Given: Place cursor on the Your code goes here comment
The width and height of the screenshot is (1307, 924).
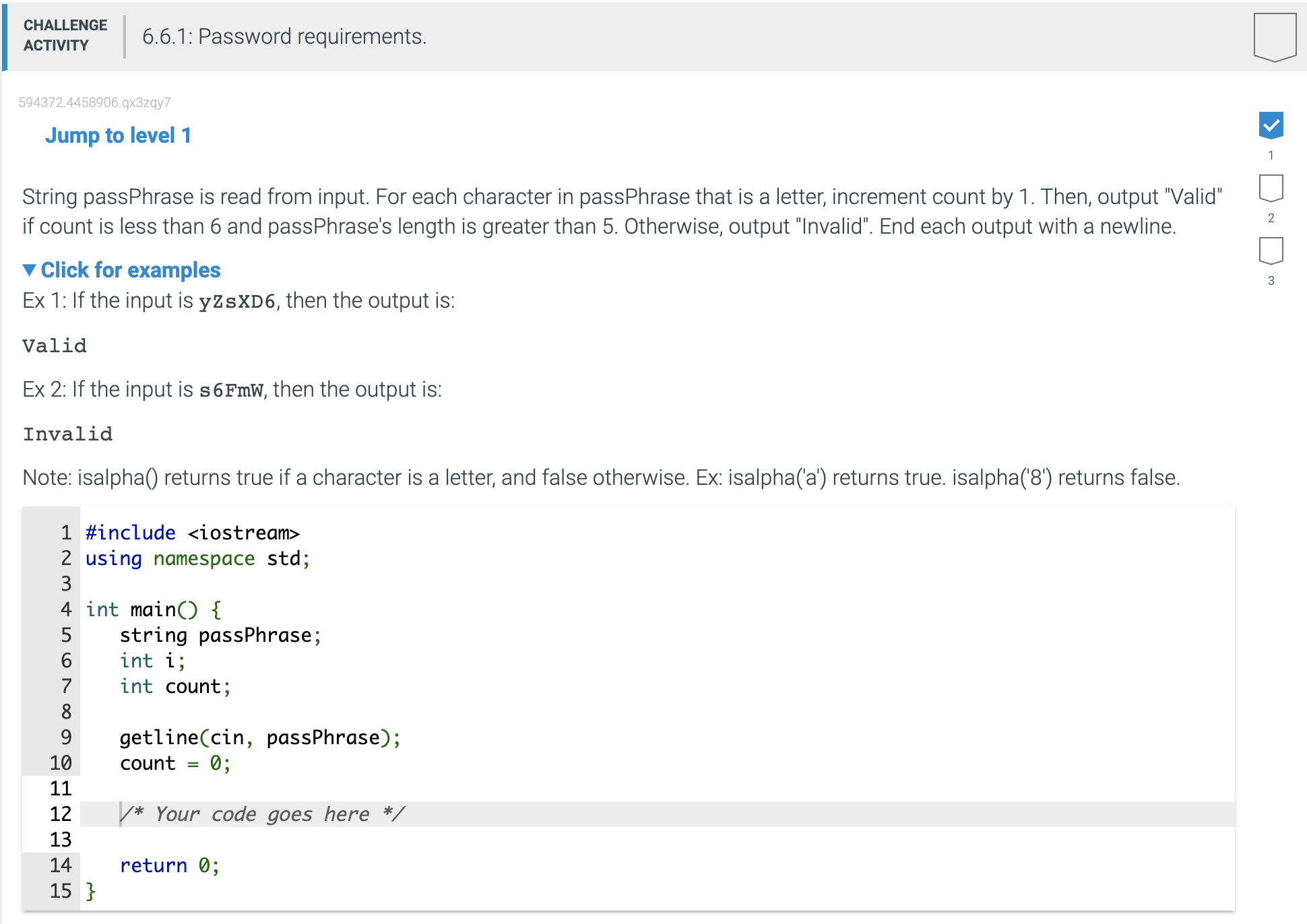Looking at the screenshot, I should pos(261,814).
